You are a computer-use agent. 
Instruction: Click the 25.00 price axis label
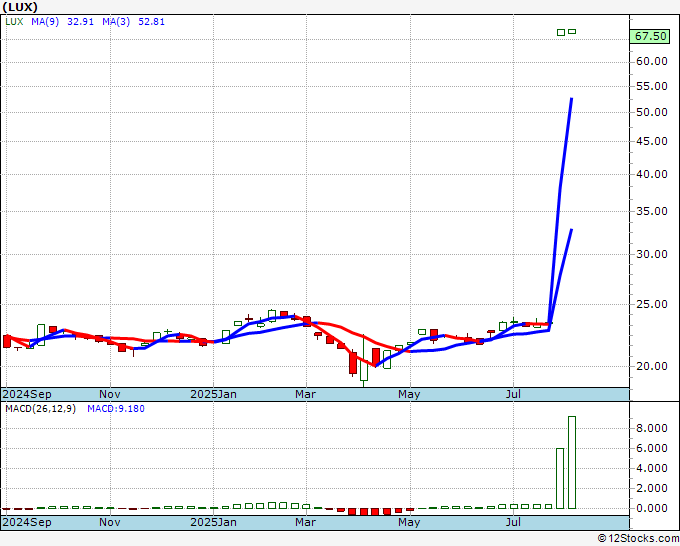652,304
